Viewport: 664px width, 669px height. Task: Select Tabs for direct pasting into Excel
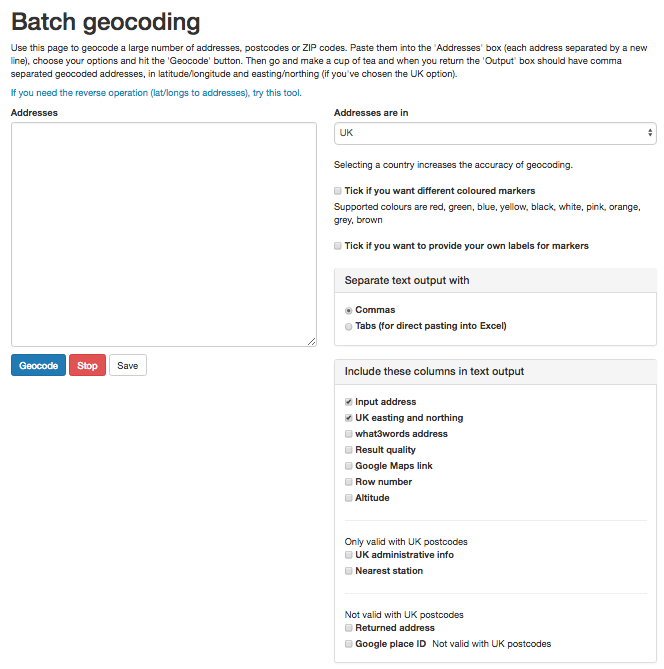pos(349,326)
